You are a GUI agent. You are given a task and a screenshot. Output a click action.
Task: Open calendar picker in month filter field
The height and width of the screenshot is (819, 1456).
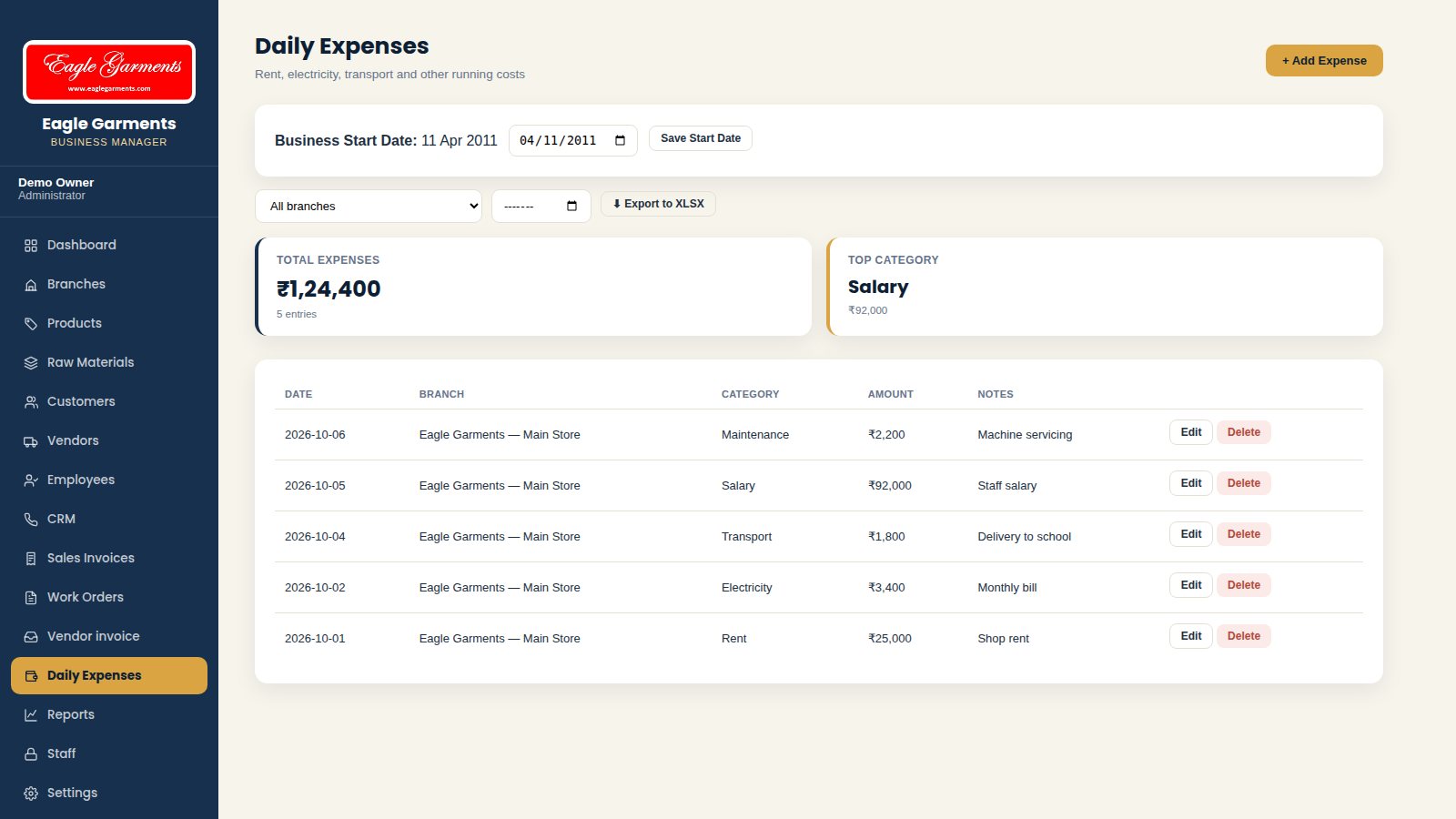[571, 206]
